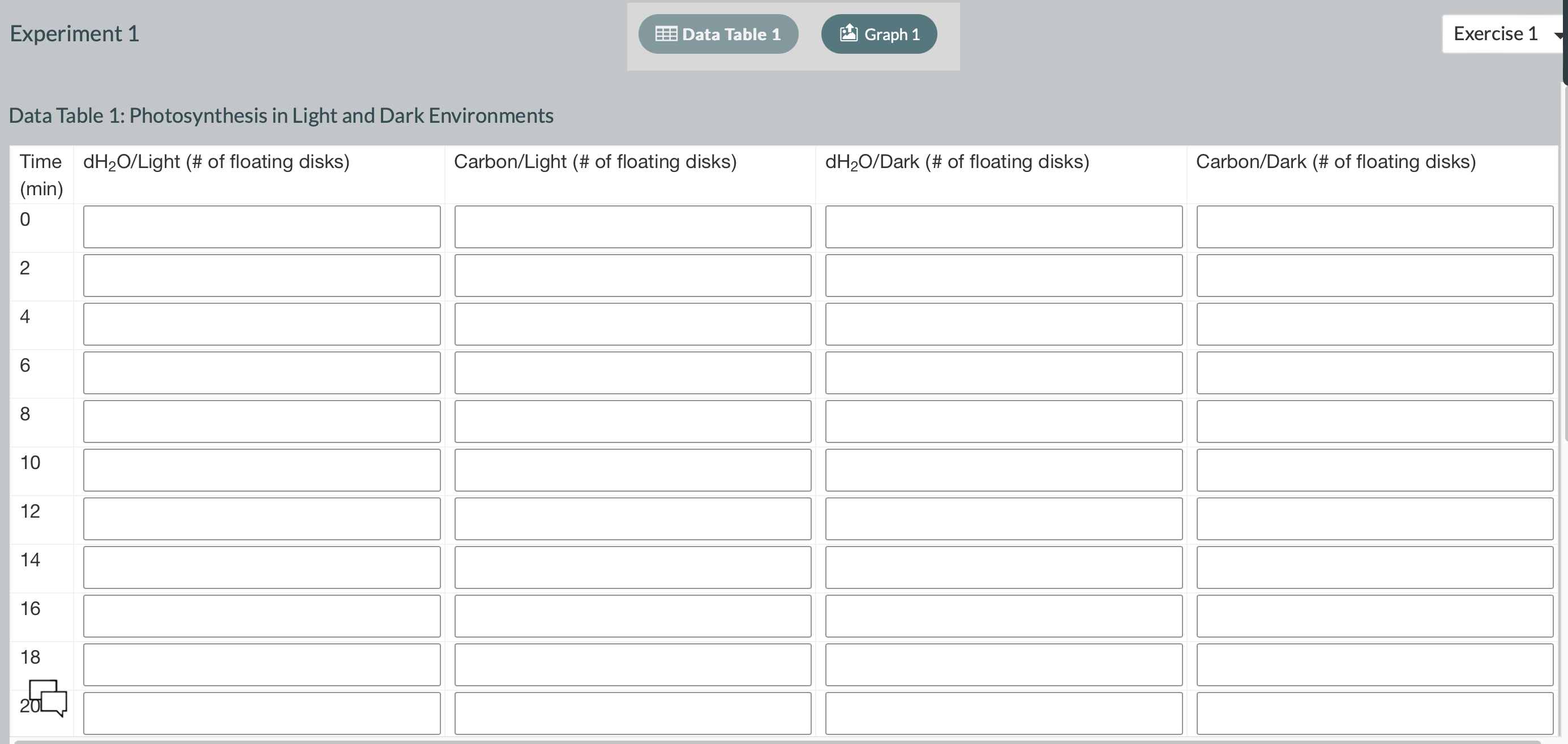Viewport: 1568px width, 744px height.
Task: Click the Carbon/Light field at 10 minutes
Action: [632, 470]
